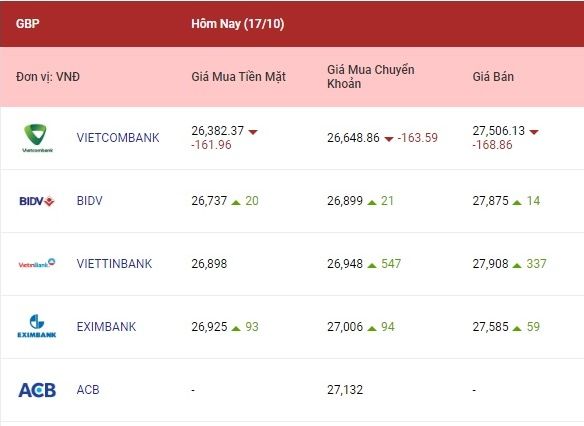This screenshot has width=584, height=426.
Task: Select the ACB name text
Action: pyautogui.click(x=88, y=390)
